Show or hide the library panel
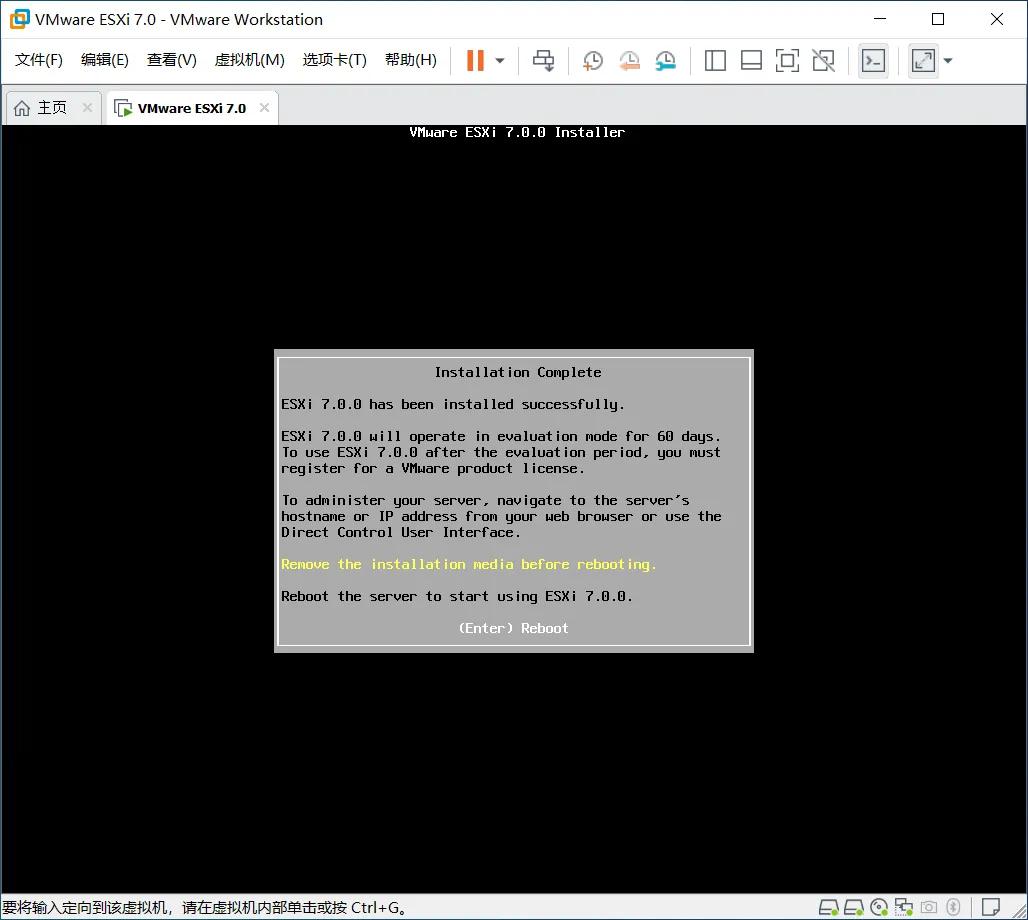Image resolution: width=1028 pixels, height=920 pixels. (x=715, y=60)
